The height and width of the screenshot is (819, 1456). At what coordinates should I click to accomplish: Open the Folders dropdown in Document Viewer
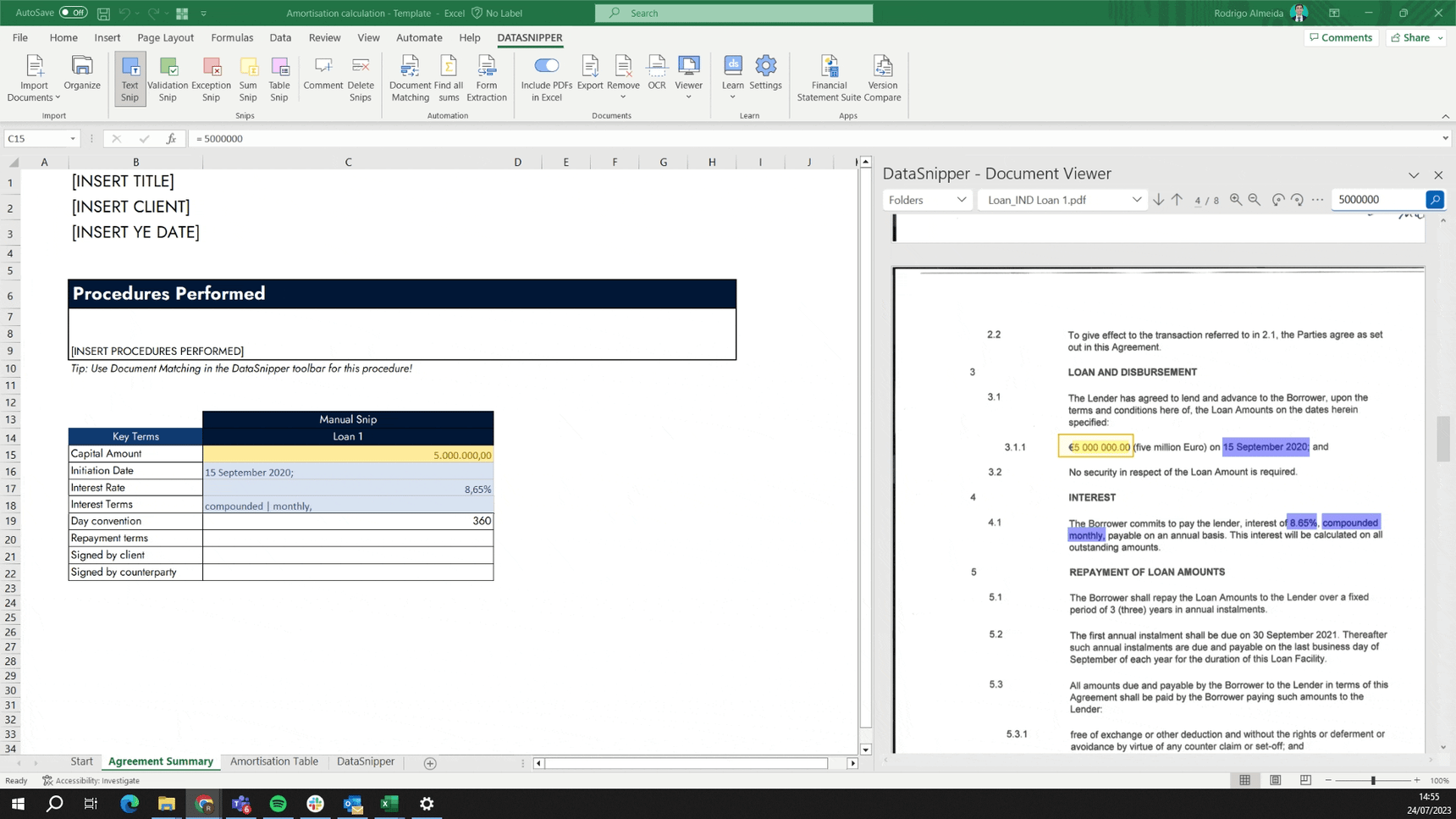tap(927, 199)
